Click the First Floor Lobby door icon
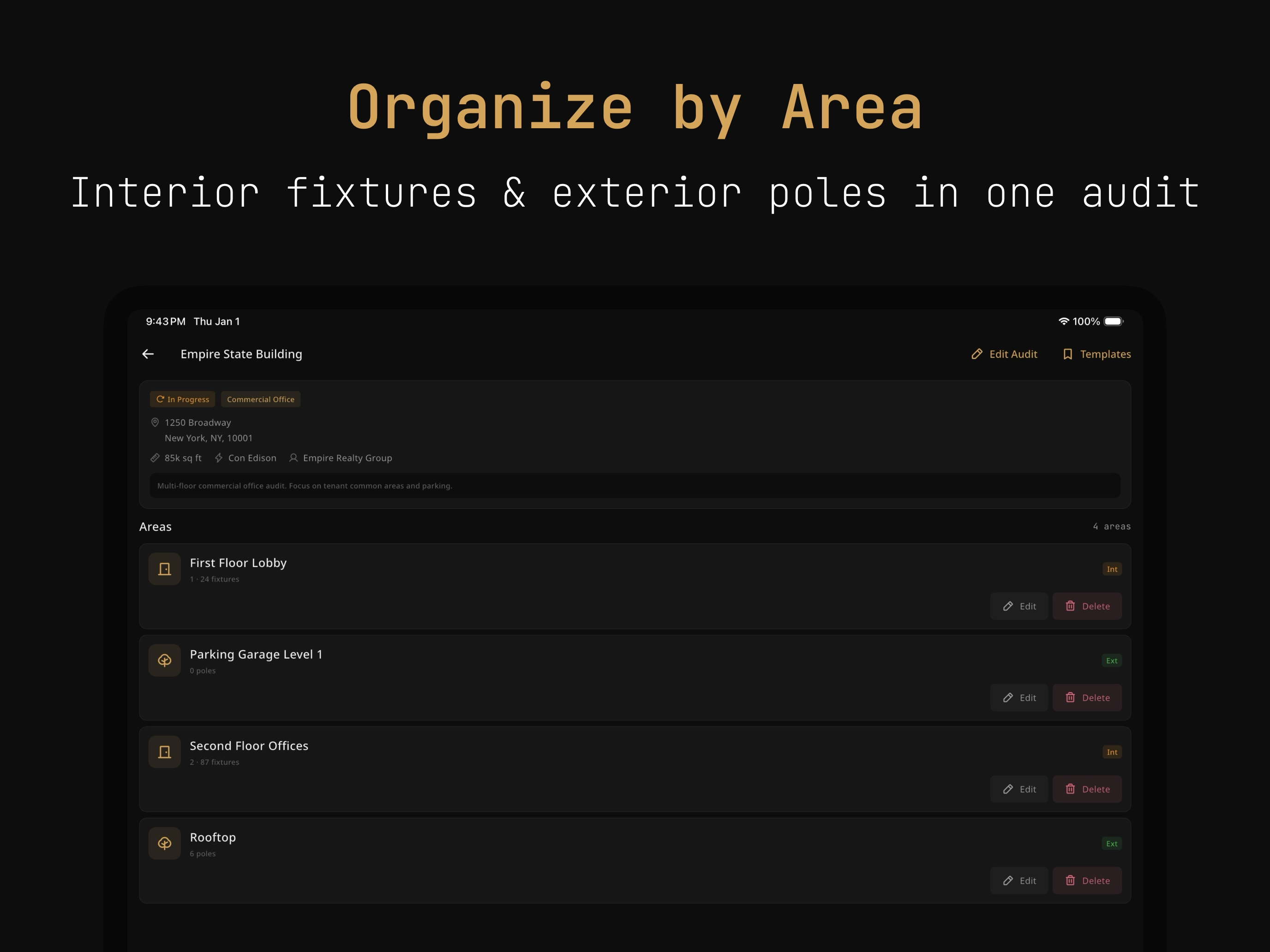 tap(165, 569)
